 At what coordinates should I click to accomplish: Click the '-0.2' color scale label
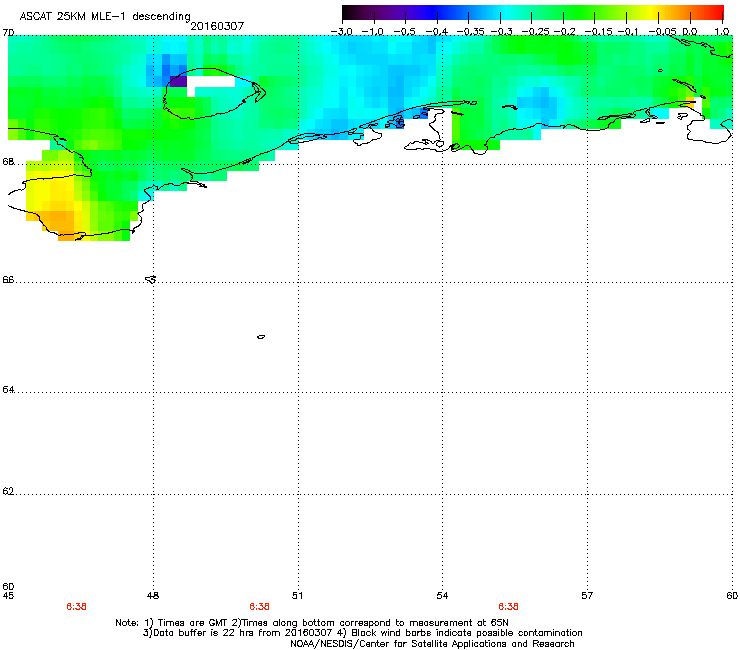coord(565,31)
